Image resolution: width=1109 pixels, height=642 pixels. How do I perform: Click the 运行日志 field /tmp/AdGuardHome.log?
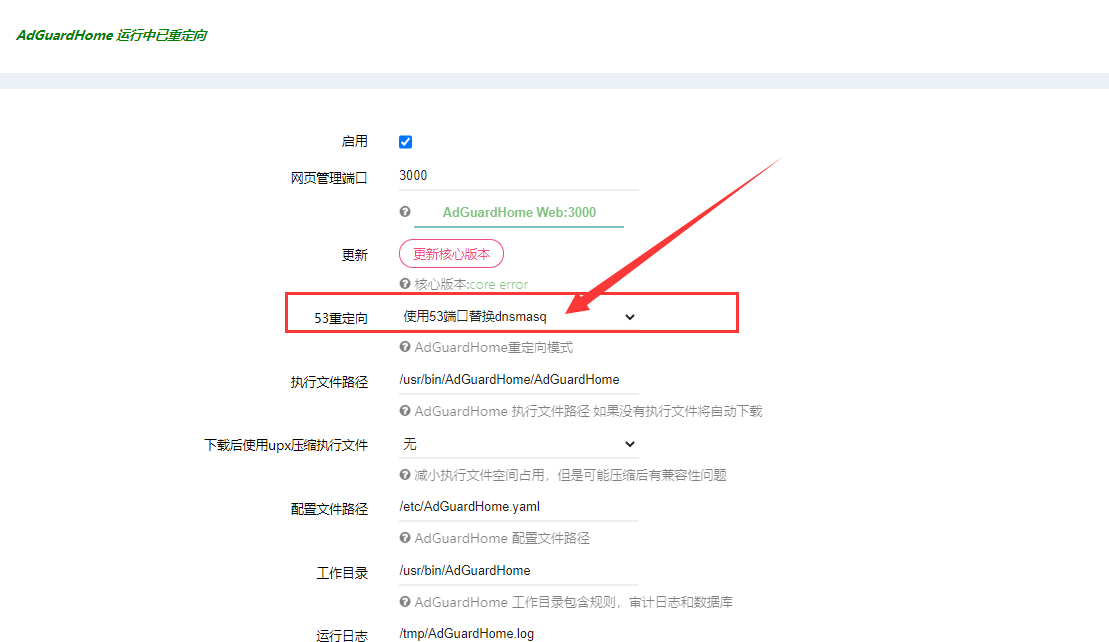[x=518, y=634]
